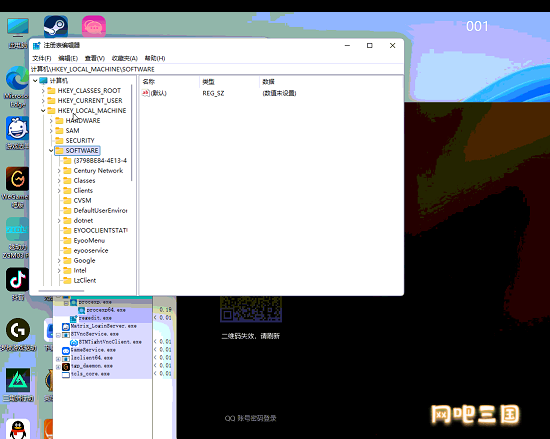Click the regedit.exe process icon
This screenshot has height=439, width=550.
point(73,318)
